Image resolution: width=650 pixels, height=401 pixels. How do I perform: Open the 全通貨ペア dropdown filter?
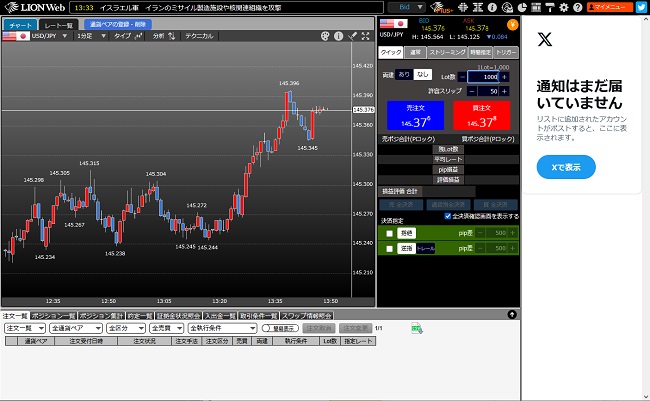[76, 328]
